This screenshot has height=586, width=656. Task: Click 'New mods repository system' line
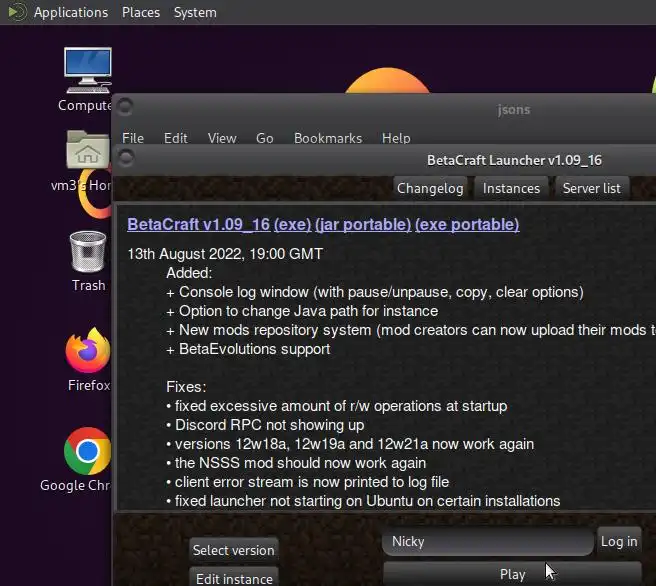(411, 330)
